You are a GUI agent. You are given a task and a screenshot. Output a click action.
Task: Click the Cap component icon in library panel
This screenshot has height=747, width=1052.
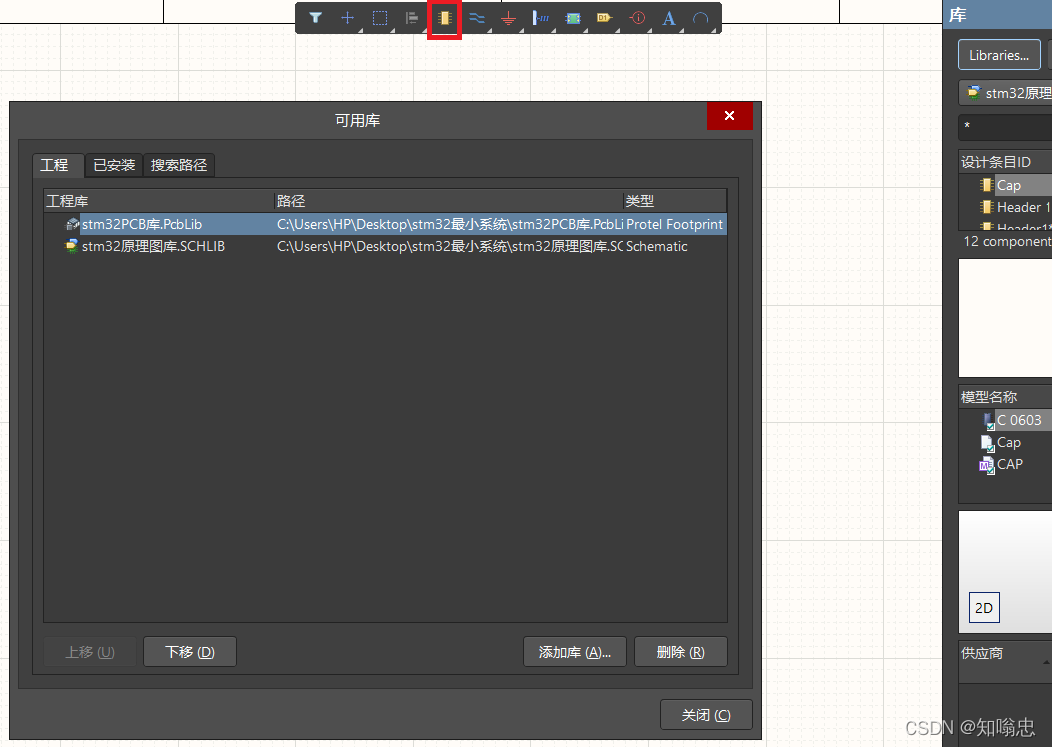[986, 185]
